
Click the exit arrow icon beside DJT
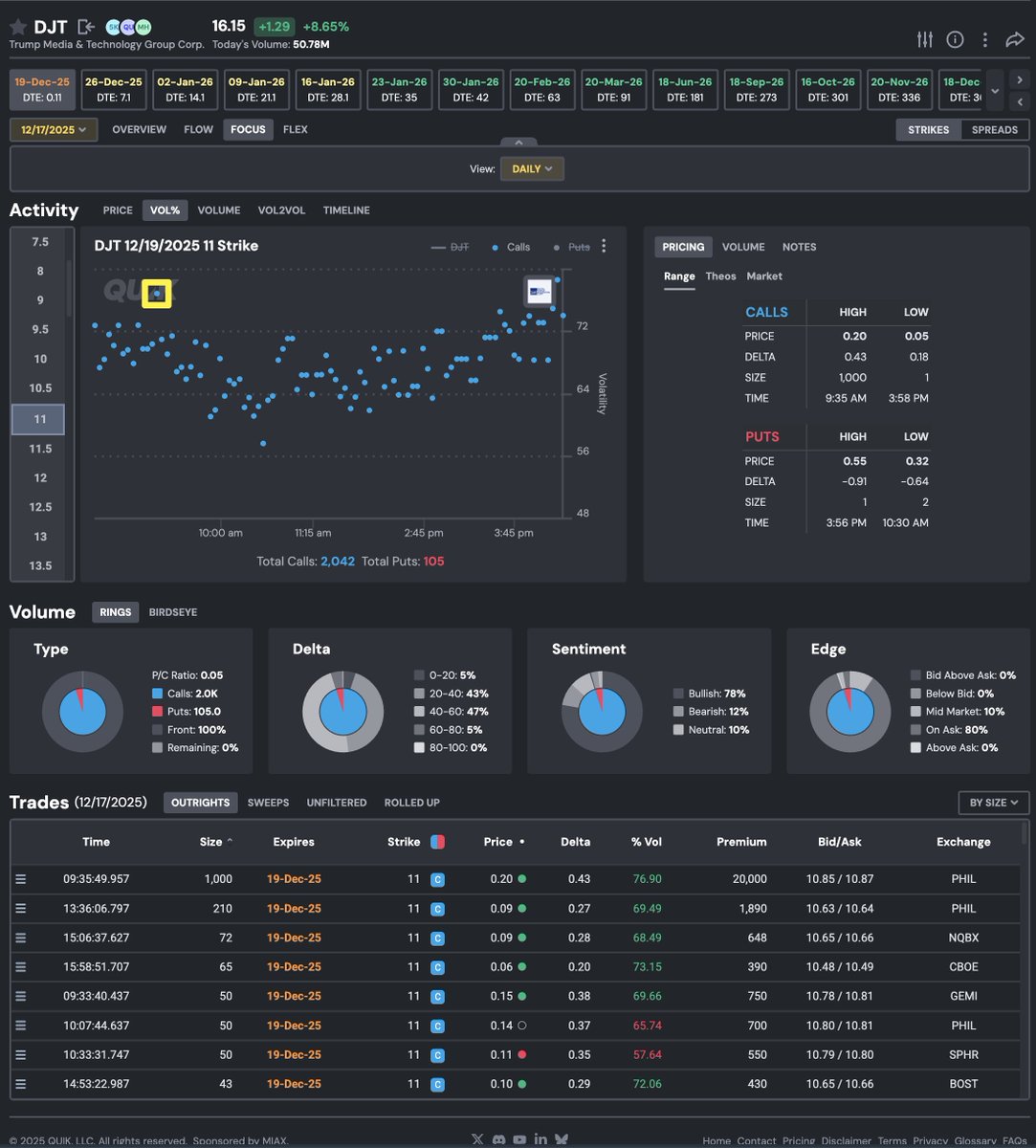click(x=86, y=27)
